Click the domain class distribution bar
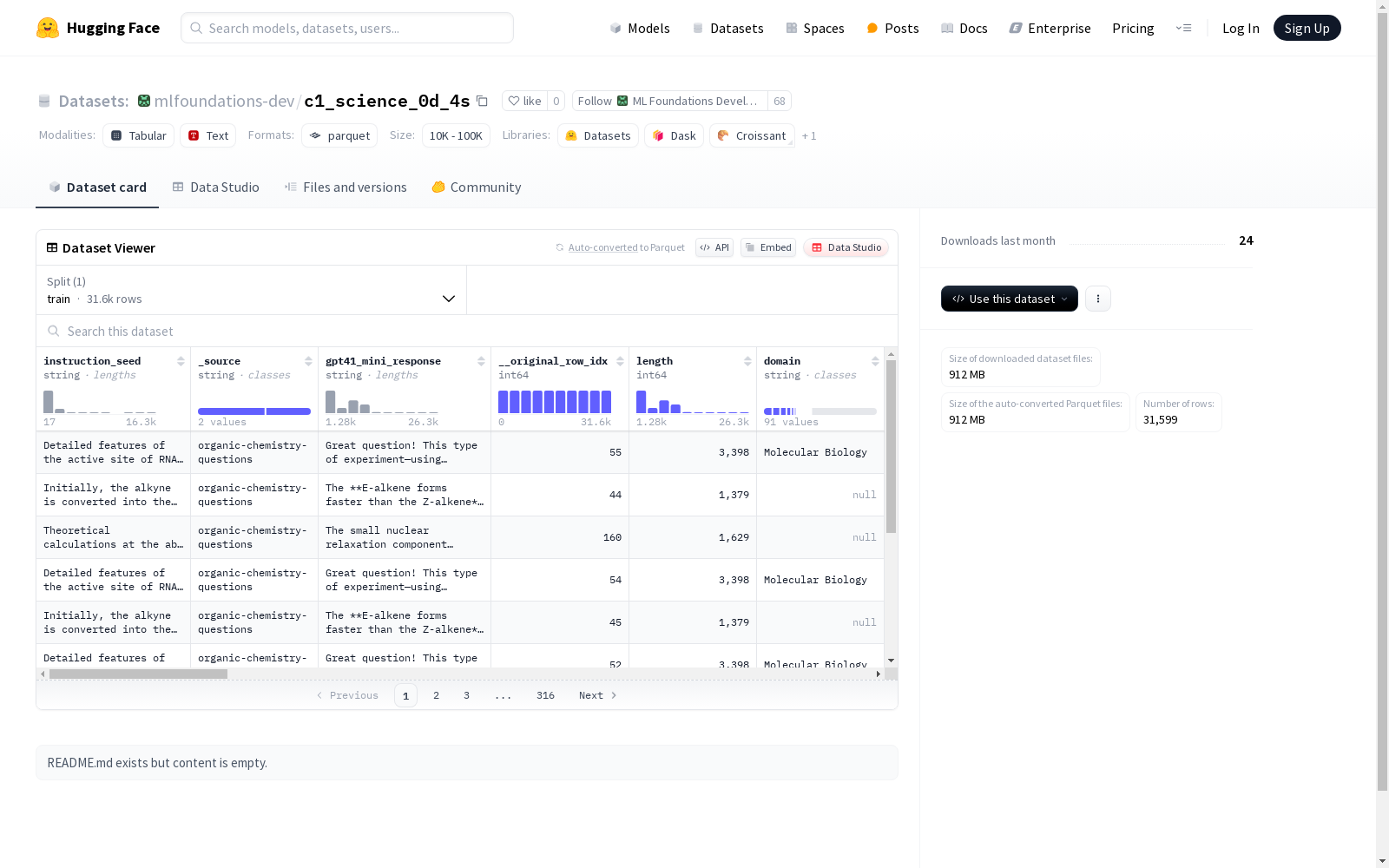The width and height of the screenshot is (1389, 868). coord(820,411)
